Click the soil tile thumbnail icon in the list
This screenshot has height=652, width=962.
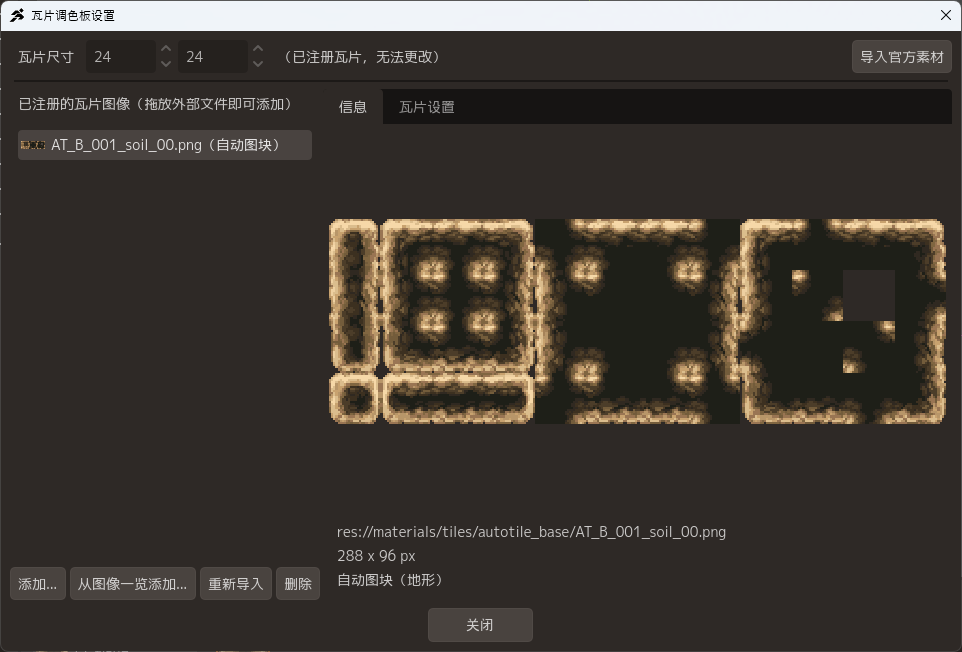[x=33, y=145]
